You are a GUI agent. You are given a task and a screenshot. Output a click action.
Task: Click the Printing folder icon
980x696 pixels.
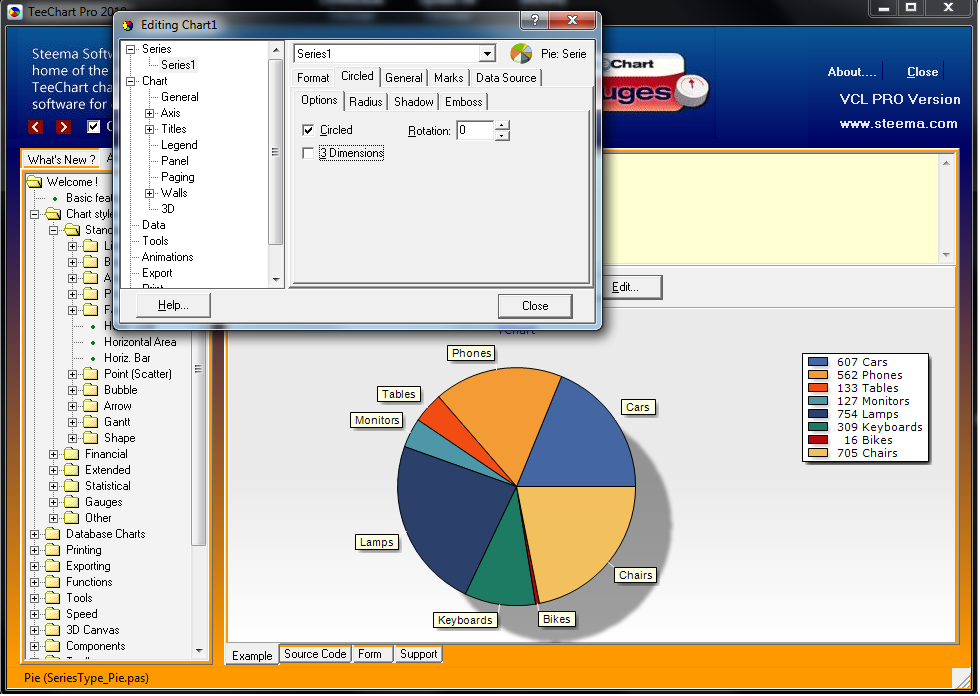pyautogui.click(x=53, y=550)
